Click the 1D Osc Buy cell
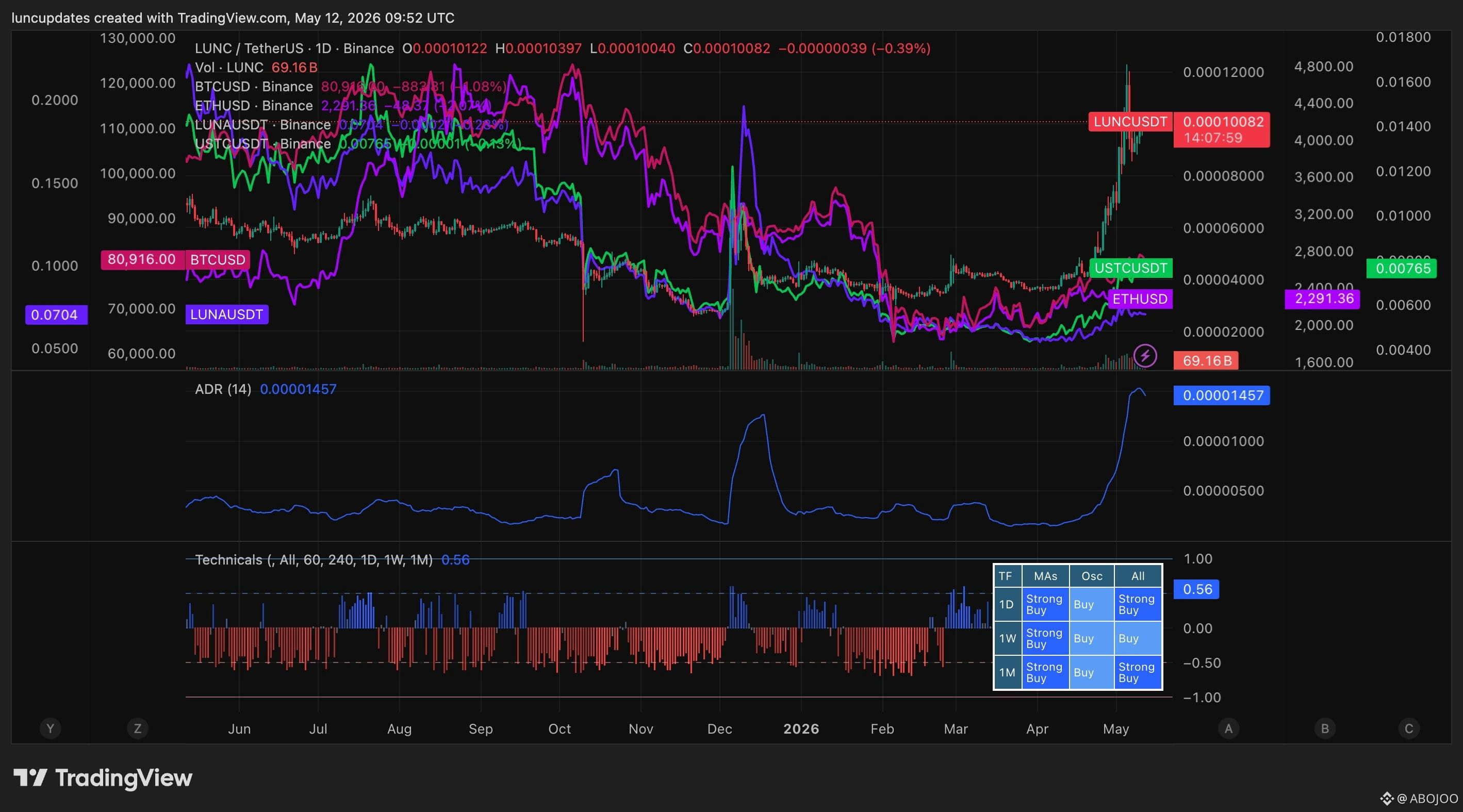This screenshot has height=812, width=1463. click(x=1092, y=604)
